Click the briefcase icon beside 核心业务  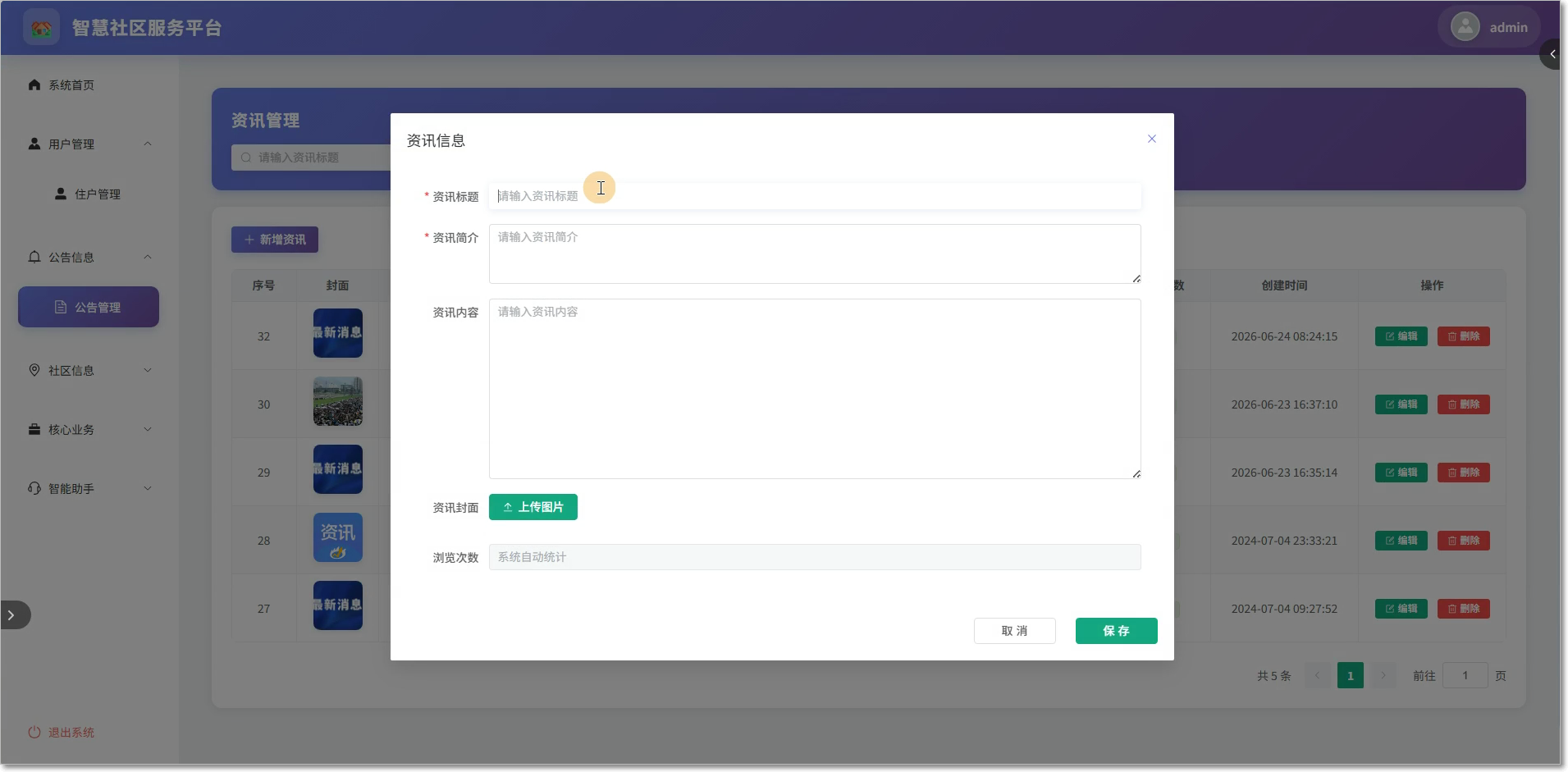coord(34,429)
